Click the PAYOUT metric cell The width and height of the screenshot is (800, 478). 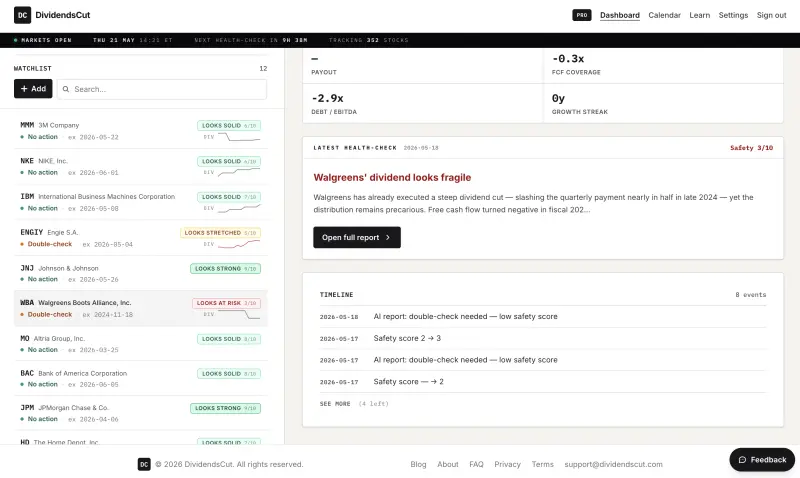423,64
